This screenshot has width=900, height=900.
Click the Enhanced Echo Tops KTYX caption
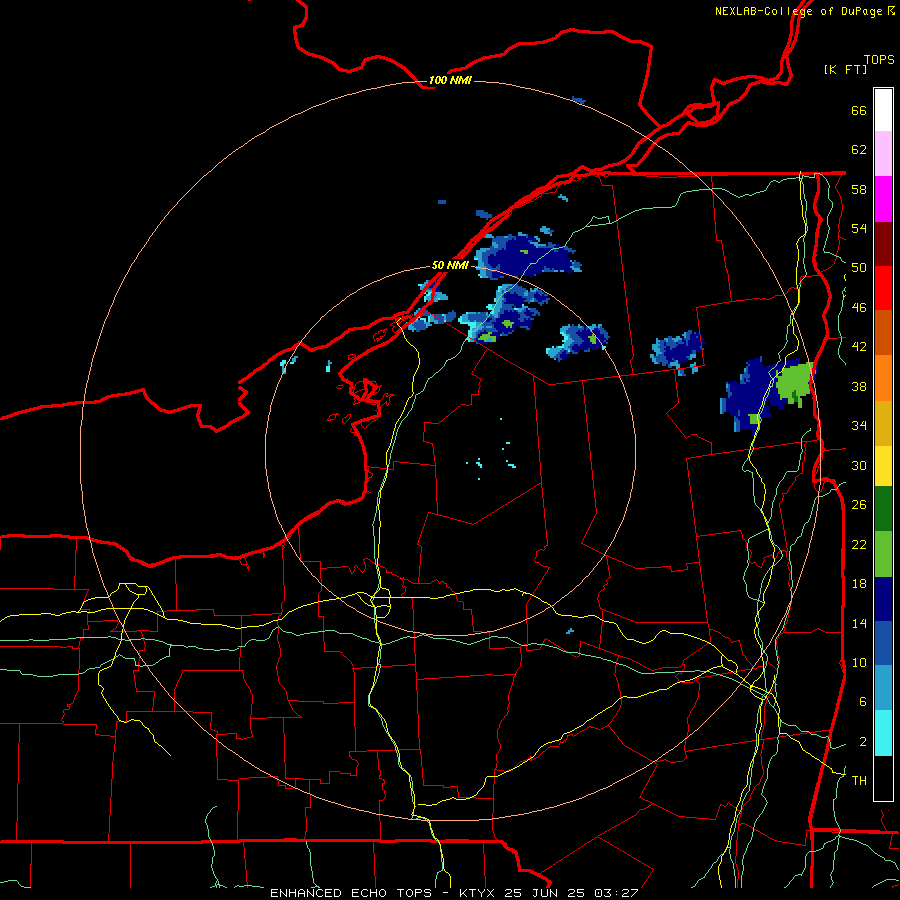click(454, 893)
